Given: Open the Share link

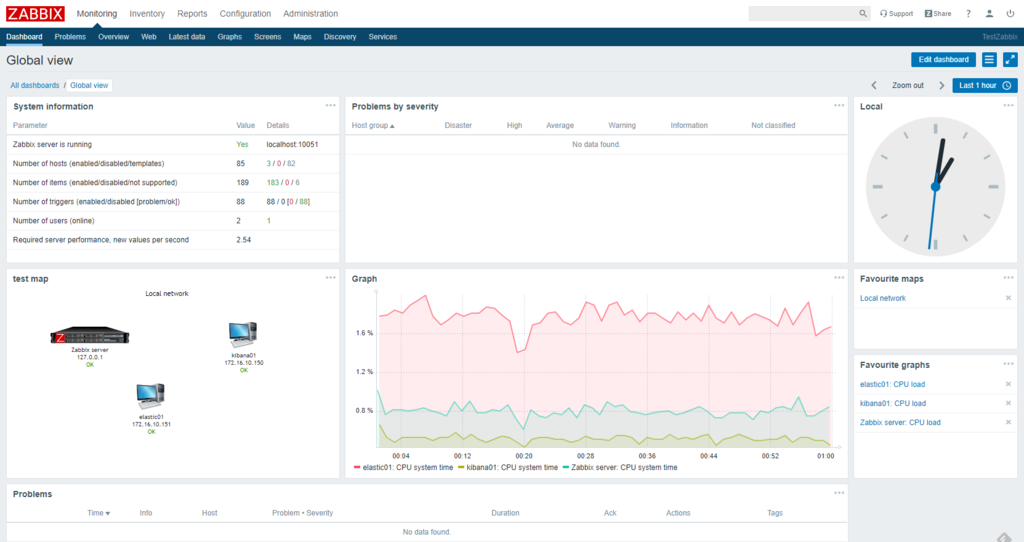Looking at the screenshot, I should pos(938,13).
